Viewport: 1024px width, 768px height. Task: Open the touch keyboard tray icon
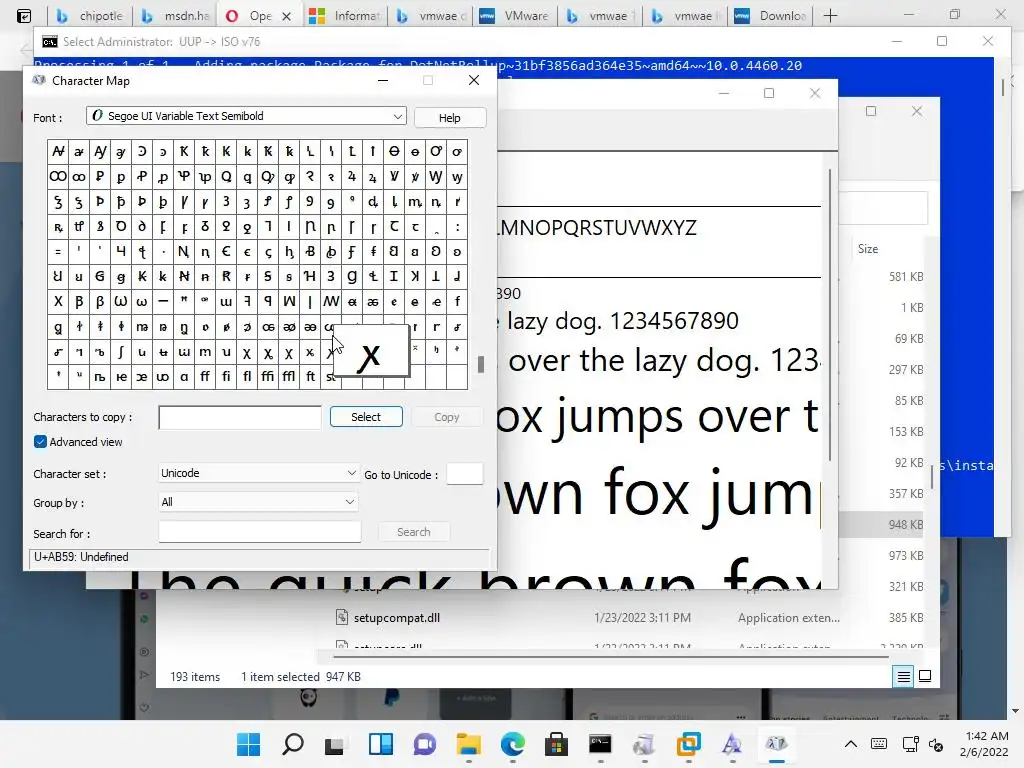(879, 744)
